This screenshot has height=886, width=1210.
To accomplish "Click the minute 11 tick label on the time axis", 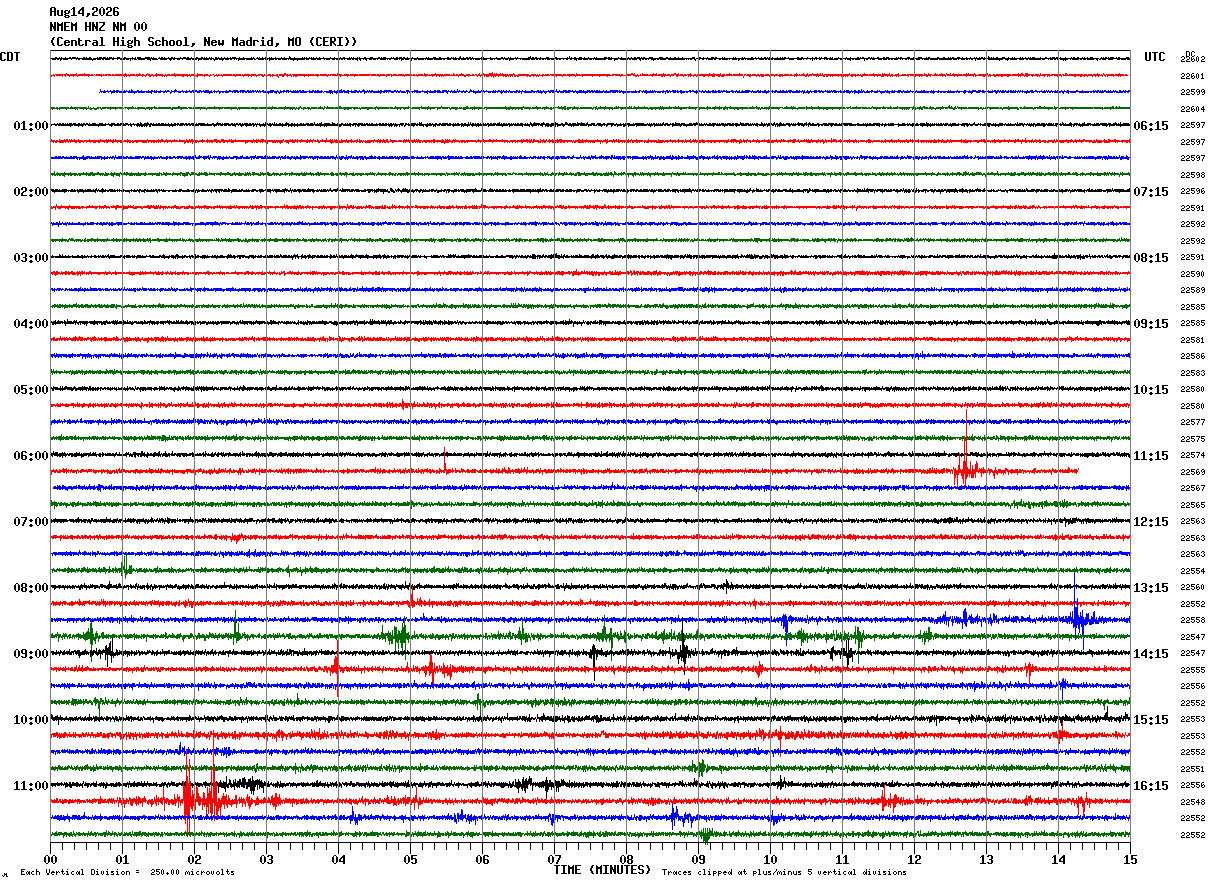I will coord(842,859).
